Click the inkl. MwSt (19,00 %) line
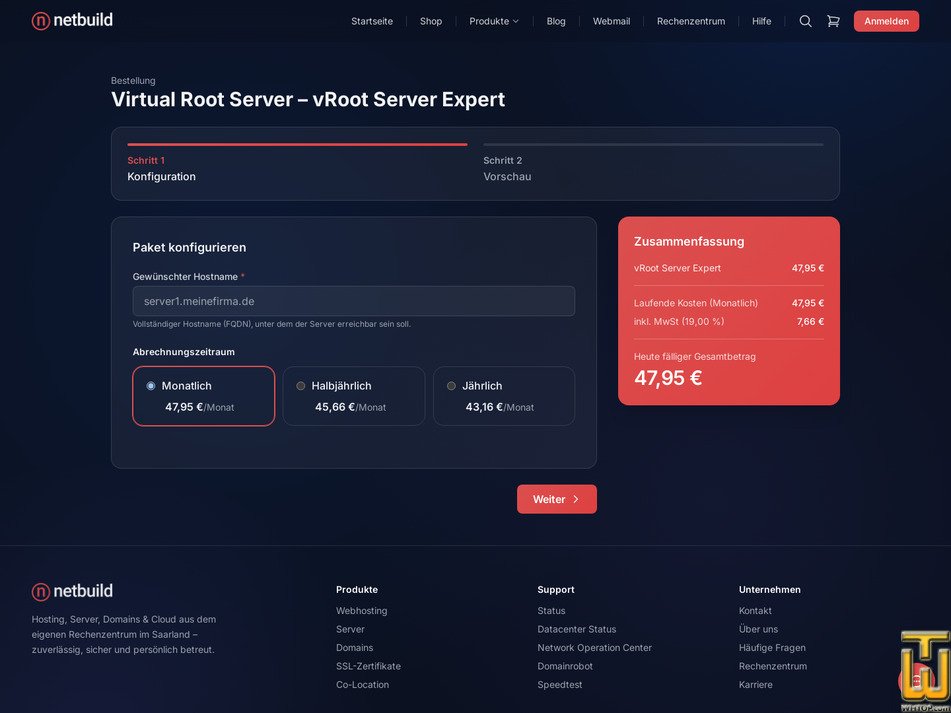The image size is (951, 713). [728, 321]
